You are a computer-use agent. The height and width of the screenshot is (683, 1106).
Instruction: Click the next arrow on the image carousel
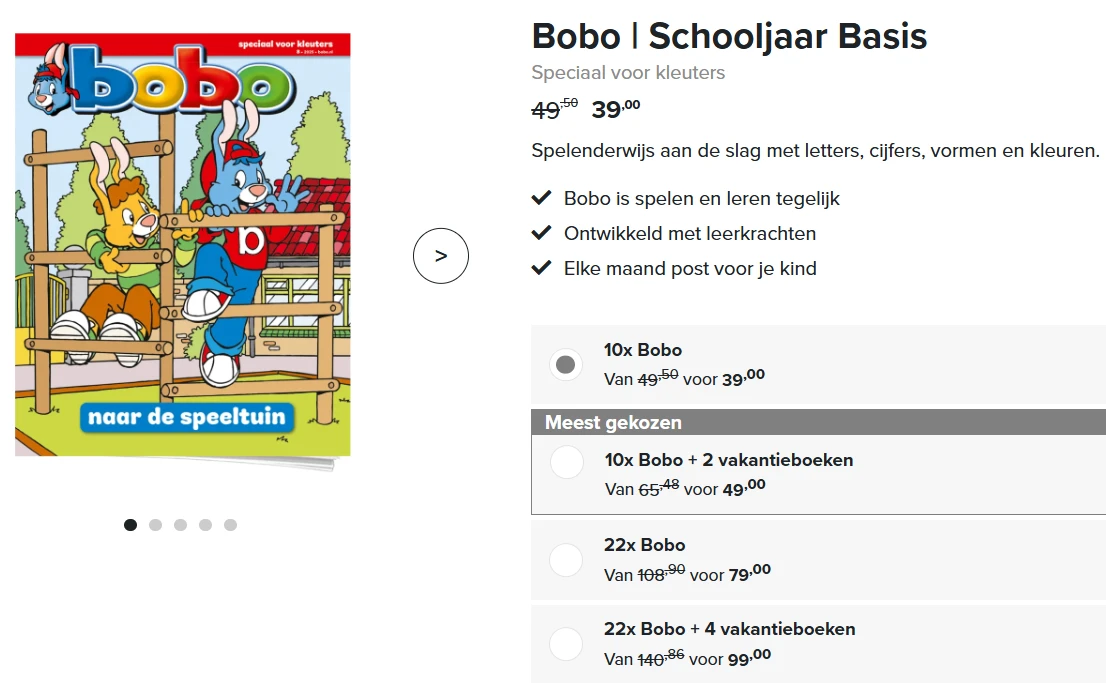(x=441, y=256)
